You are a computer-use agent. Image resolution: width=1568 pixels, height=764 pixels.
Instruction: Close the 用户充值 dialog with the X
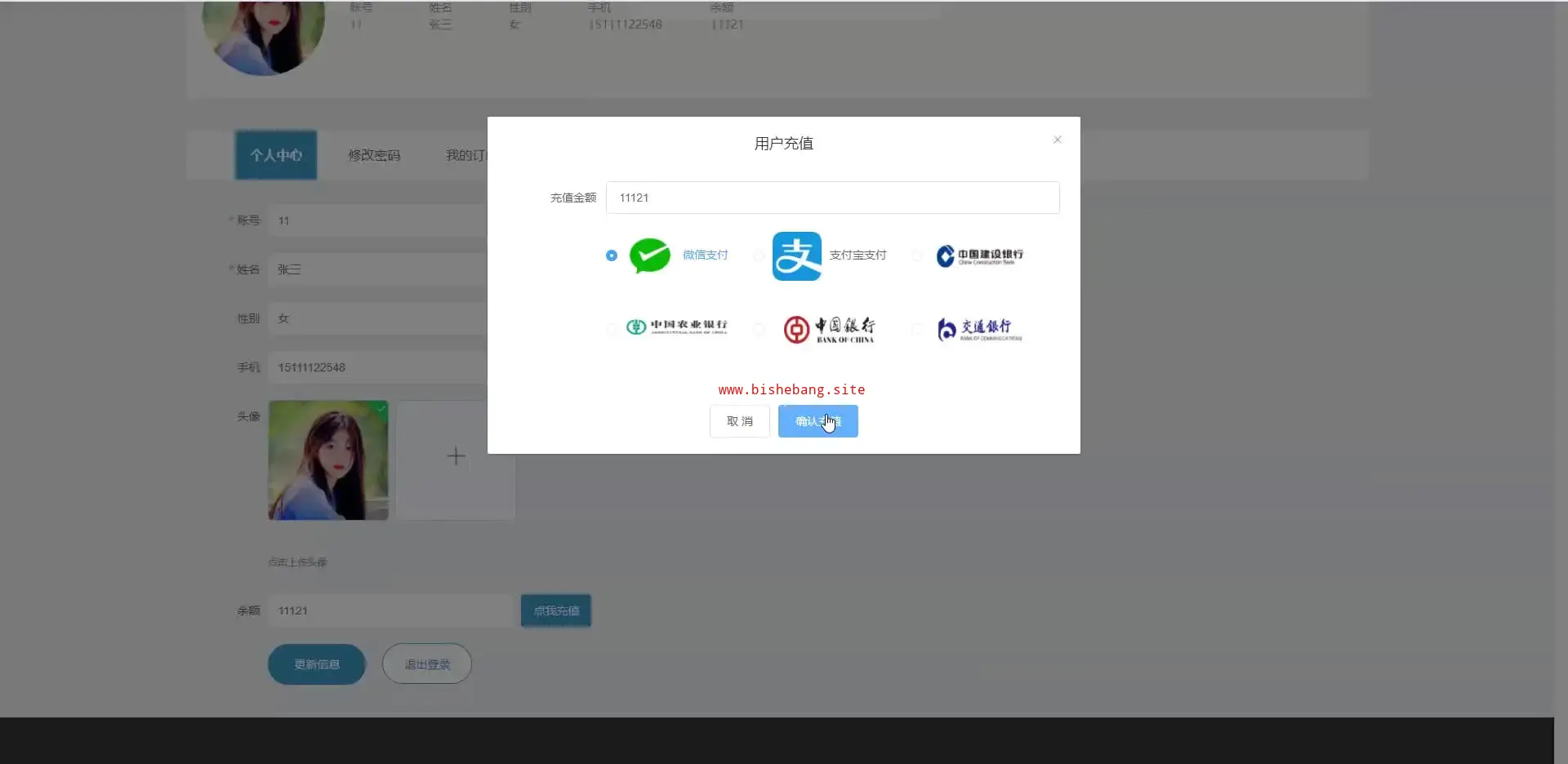click(x=1058, y=140)
